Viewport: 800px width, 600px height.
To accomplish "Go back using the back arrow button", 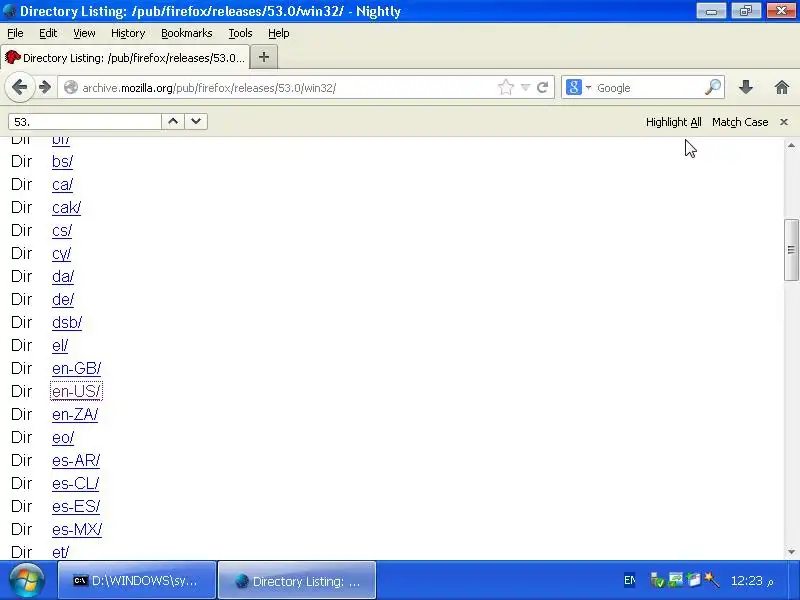I will 19,87.
